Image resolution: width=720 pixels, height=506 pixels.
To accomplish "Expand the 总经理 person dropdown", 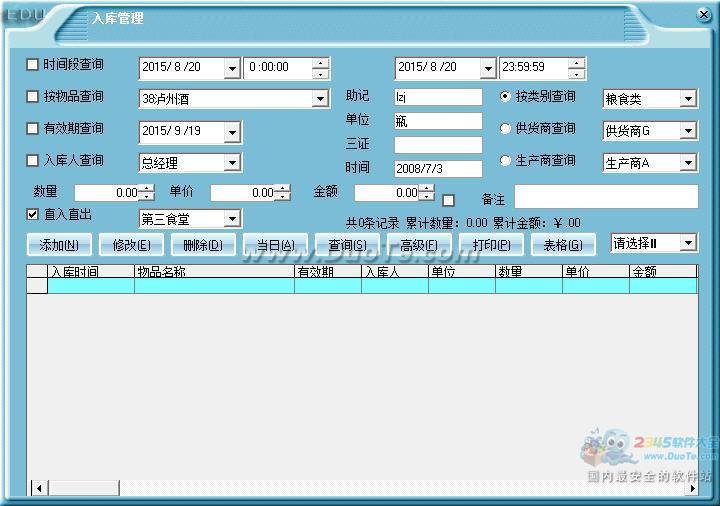I will [232, 163].
